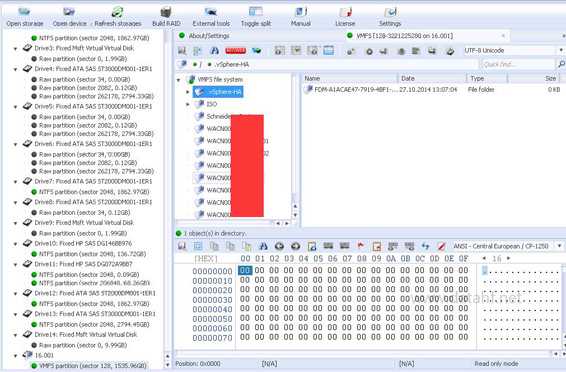
Task: Click the second round forward-arrow icon in the hex toolbar
Action: tap(295, 246)
